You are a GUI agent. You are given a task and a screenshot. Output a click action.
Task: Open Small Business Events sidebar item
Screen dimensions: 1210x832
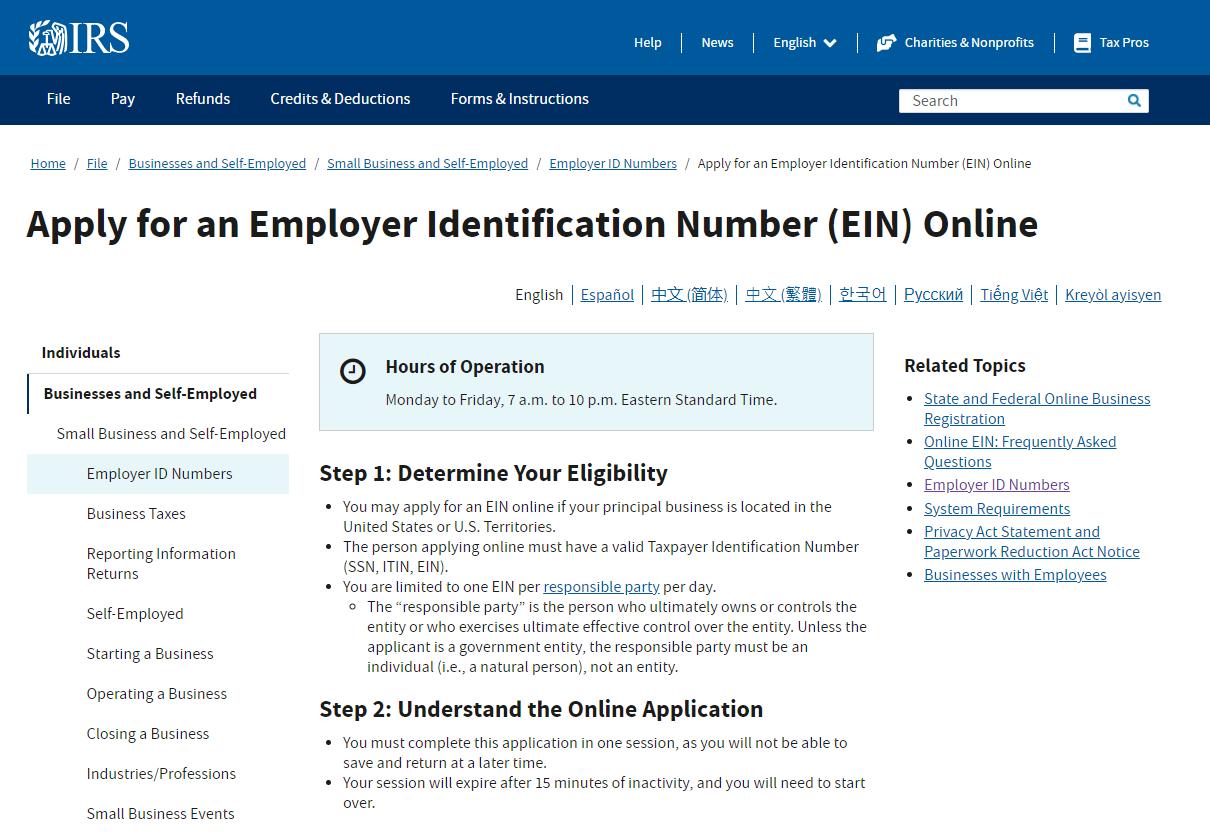click(160, 814)
